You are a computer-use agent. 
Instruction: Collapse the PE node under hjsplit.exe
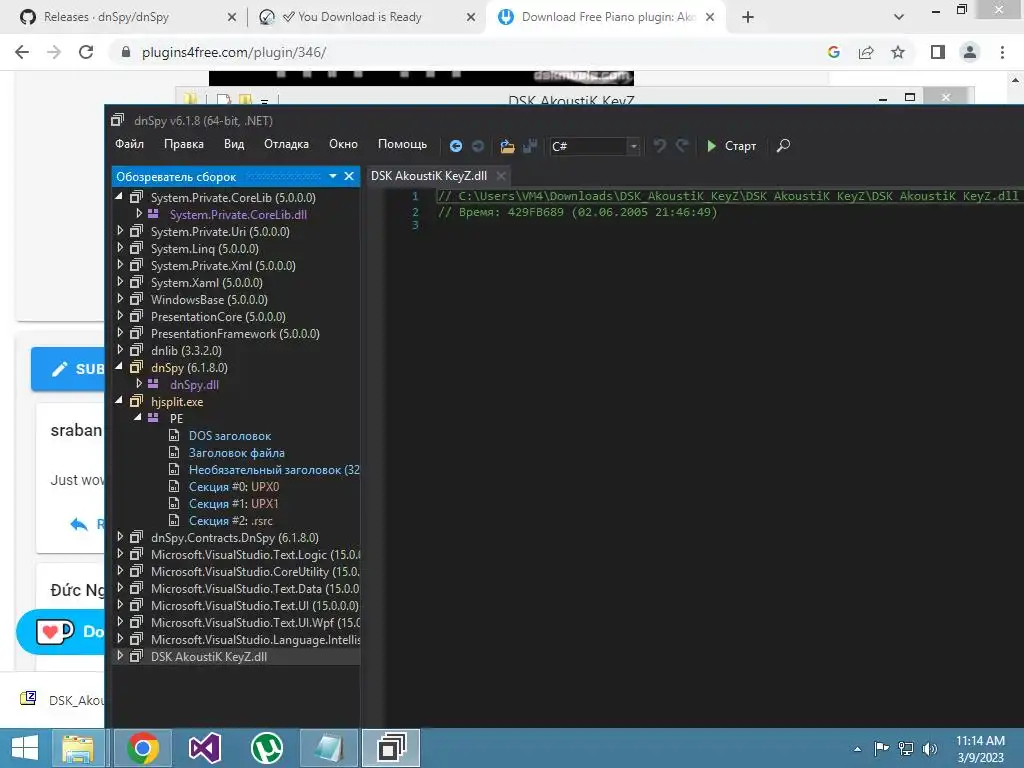tap(138, 418)
